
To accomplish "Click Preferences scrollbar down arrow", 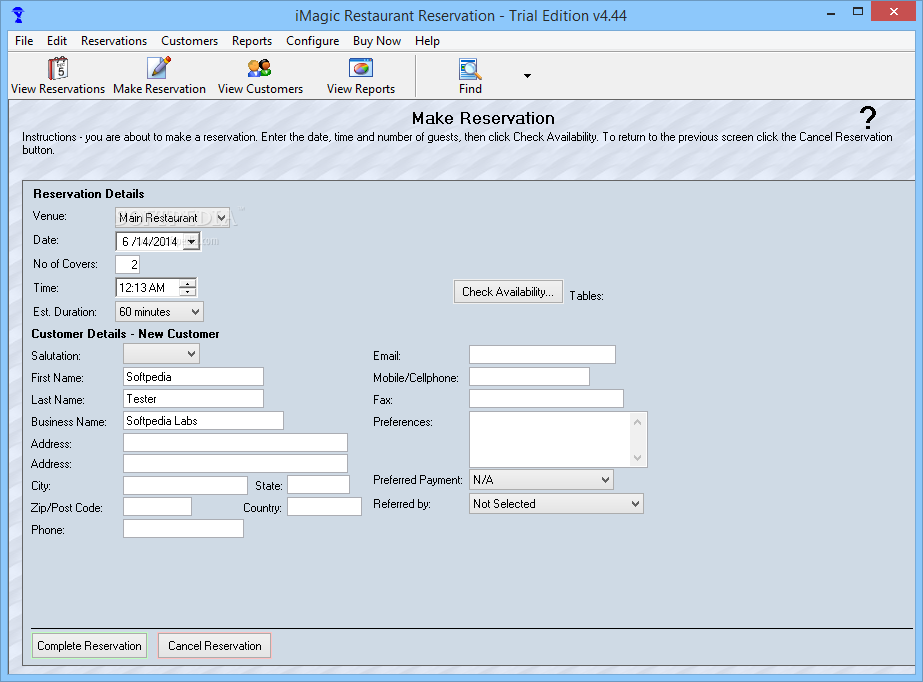I will coord(638,457).
